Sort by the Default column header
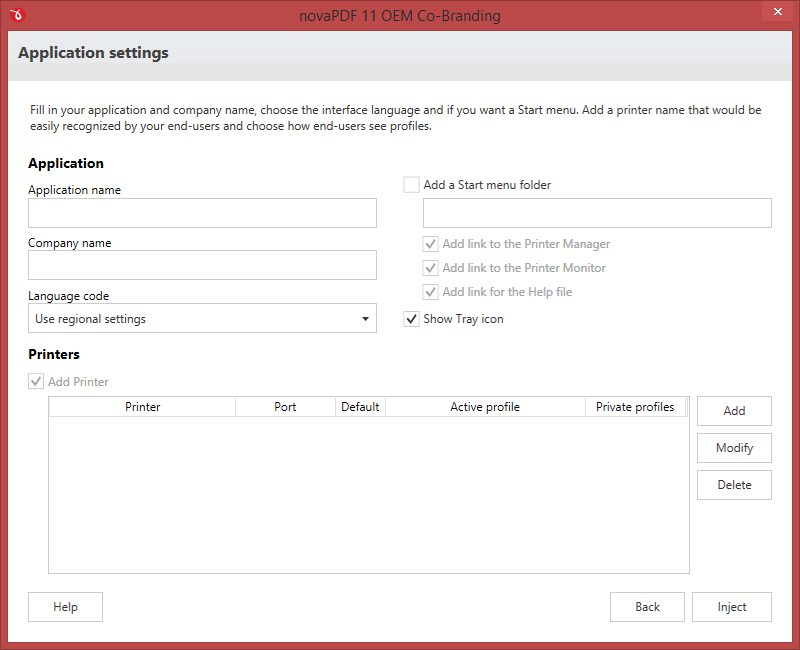Viewport: 800px width, 650px height. point(360,407)
